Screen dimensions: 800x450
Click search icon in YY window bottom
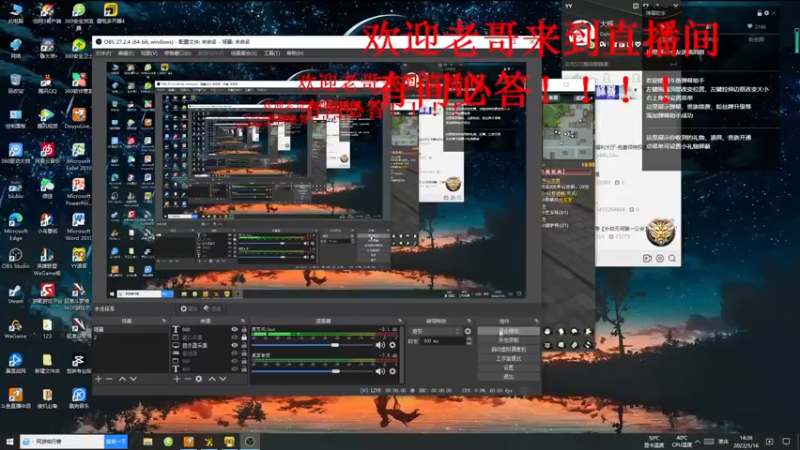[672, 259]
